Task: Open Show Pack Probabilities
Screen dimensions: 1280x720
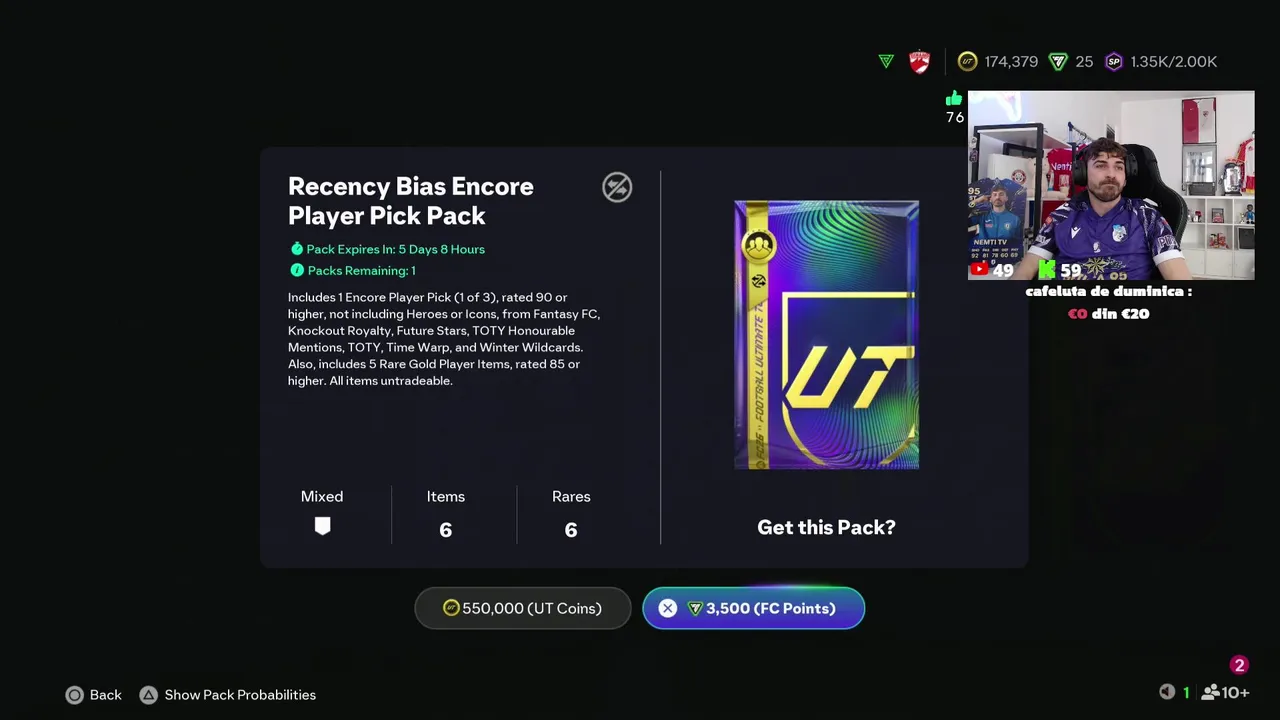Action: pyautogui.click(x=228, y=695)
